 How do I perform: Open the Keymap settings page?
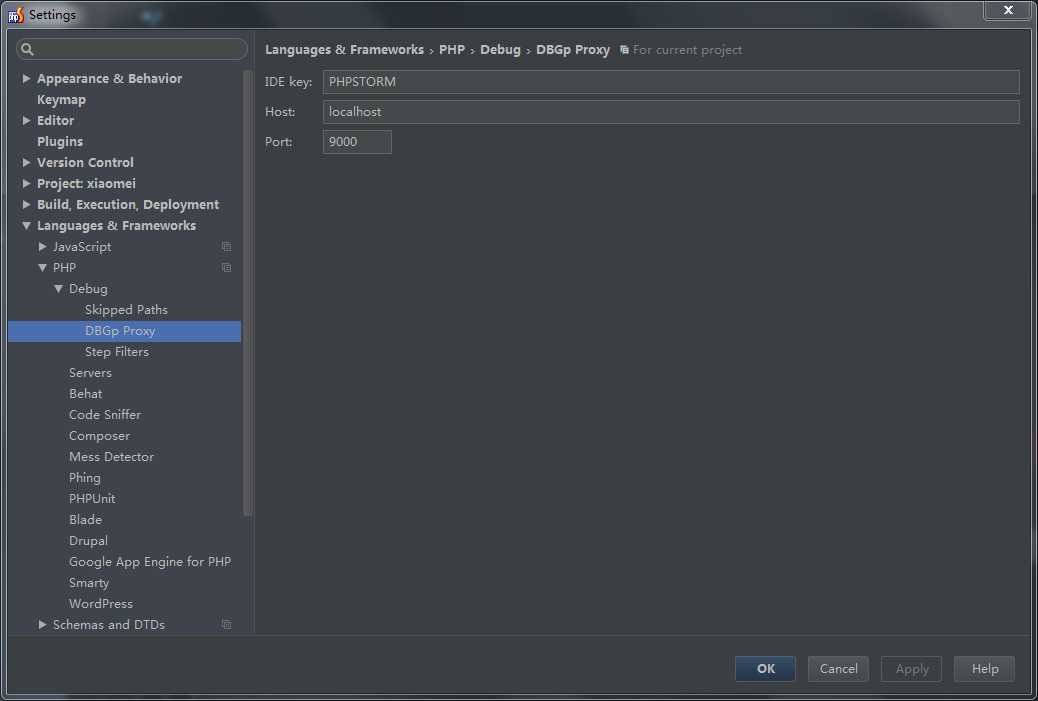coord(62,99)
